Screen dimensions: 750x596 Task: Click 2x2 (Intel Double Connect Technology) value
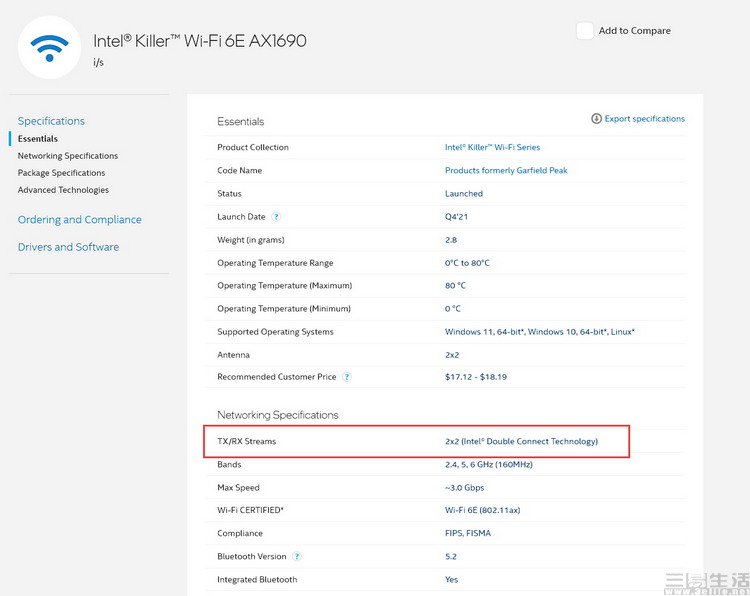pos(521,441)
